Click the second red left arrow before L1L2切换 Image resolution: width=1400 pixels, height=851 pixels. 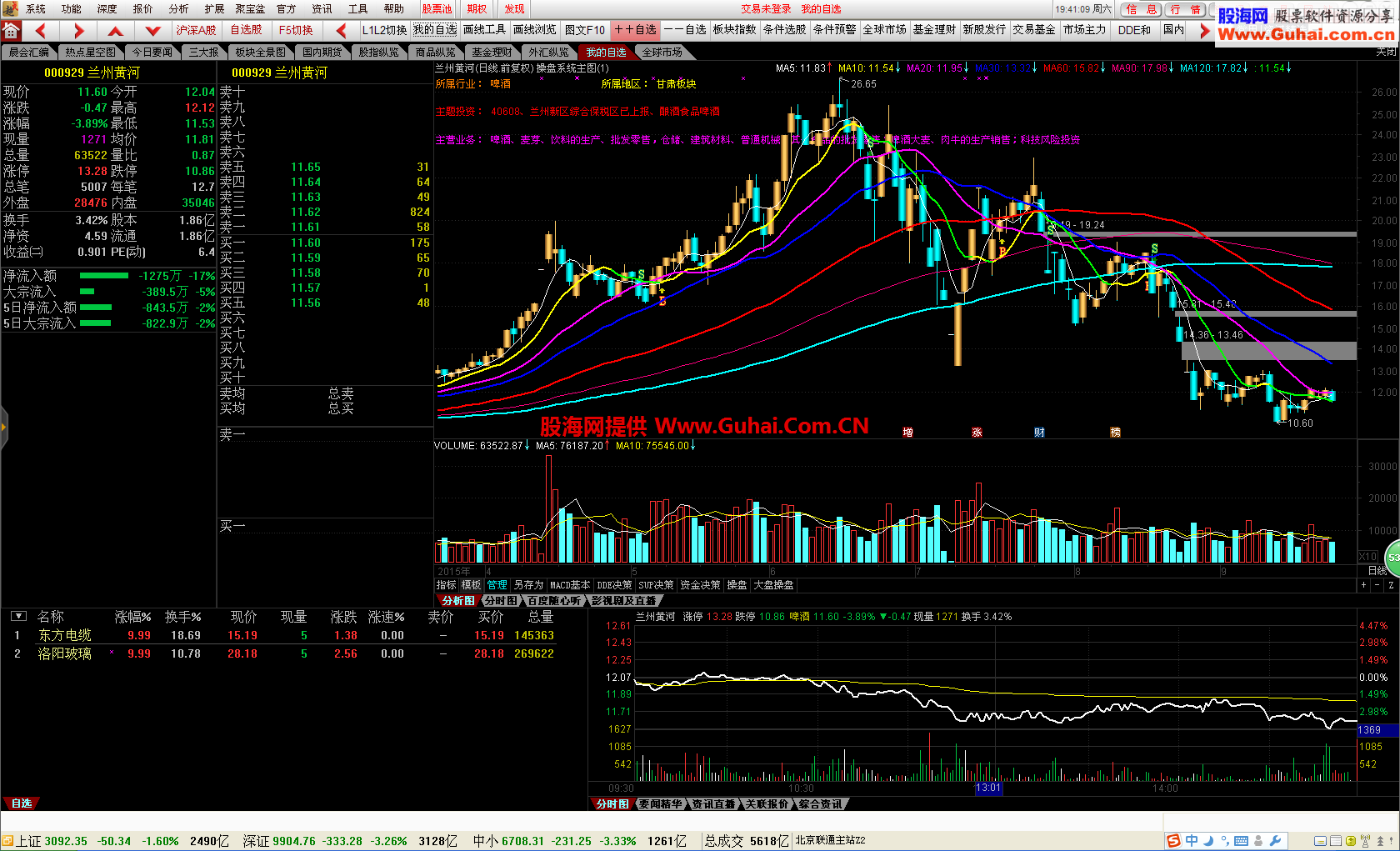341,31
